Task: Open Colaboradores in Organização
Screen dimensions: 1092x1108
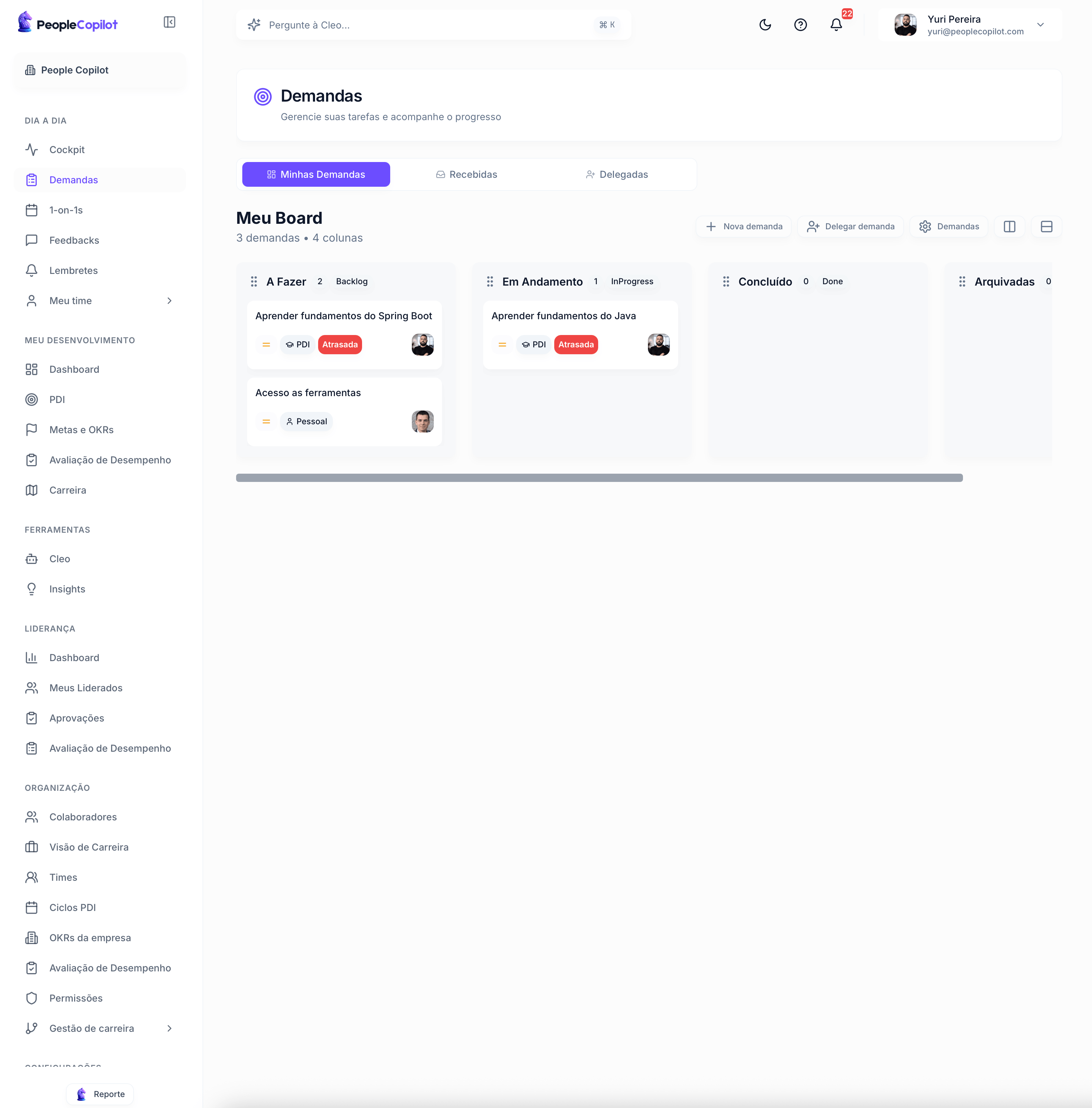Action: (100, 817)
